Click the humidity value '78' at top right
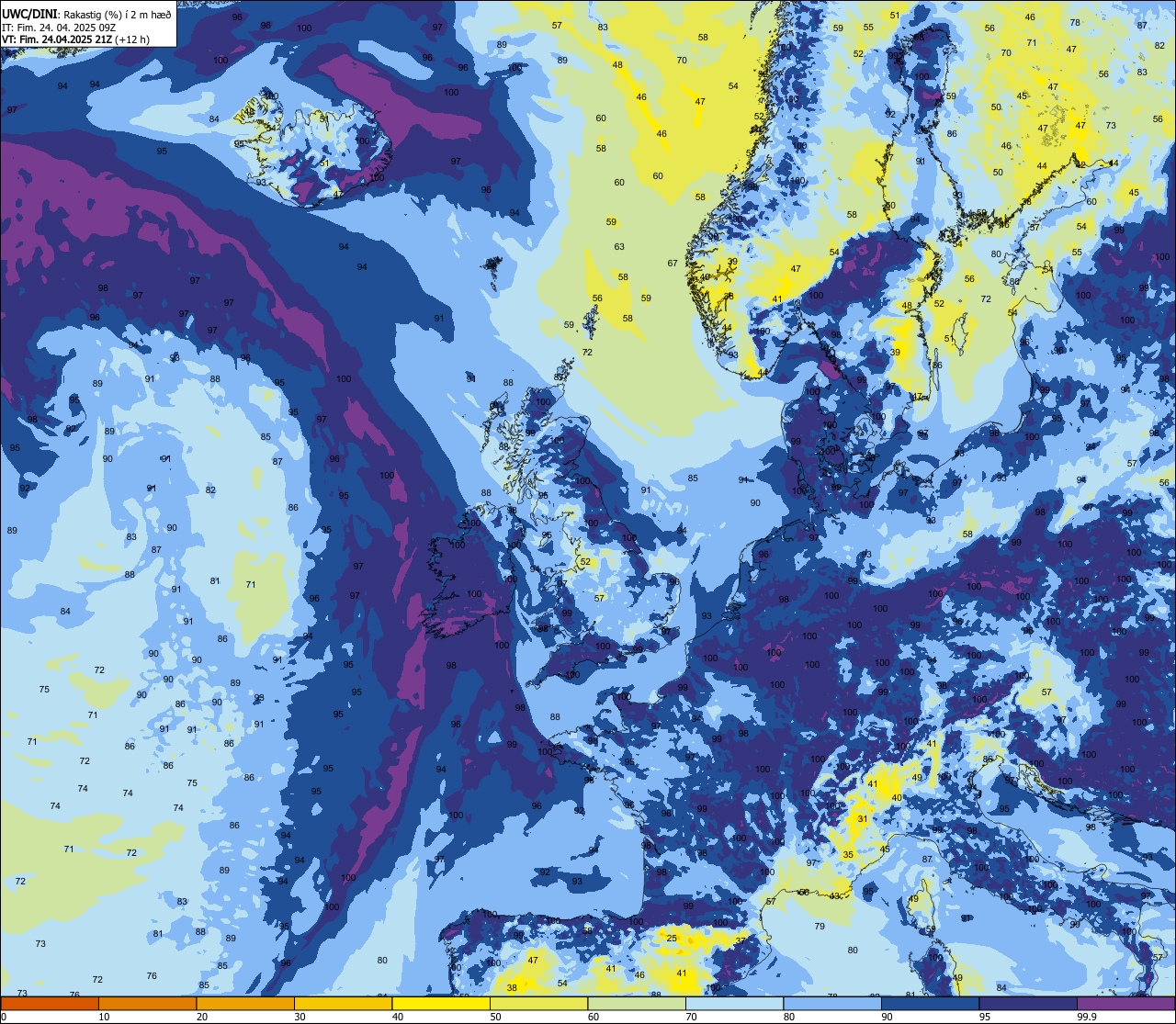 tap(1075, 22)
